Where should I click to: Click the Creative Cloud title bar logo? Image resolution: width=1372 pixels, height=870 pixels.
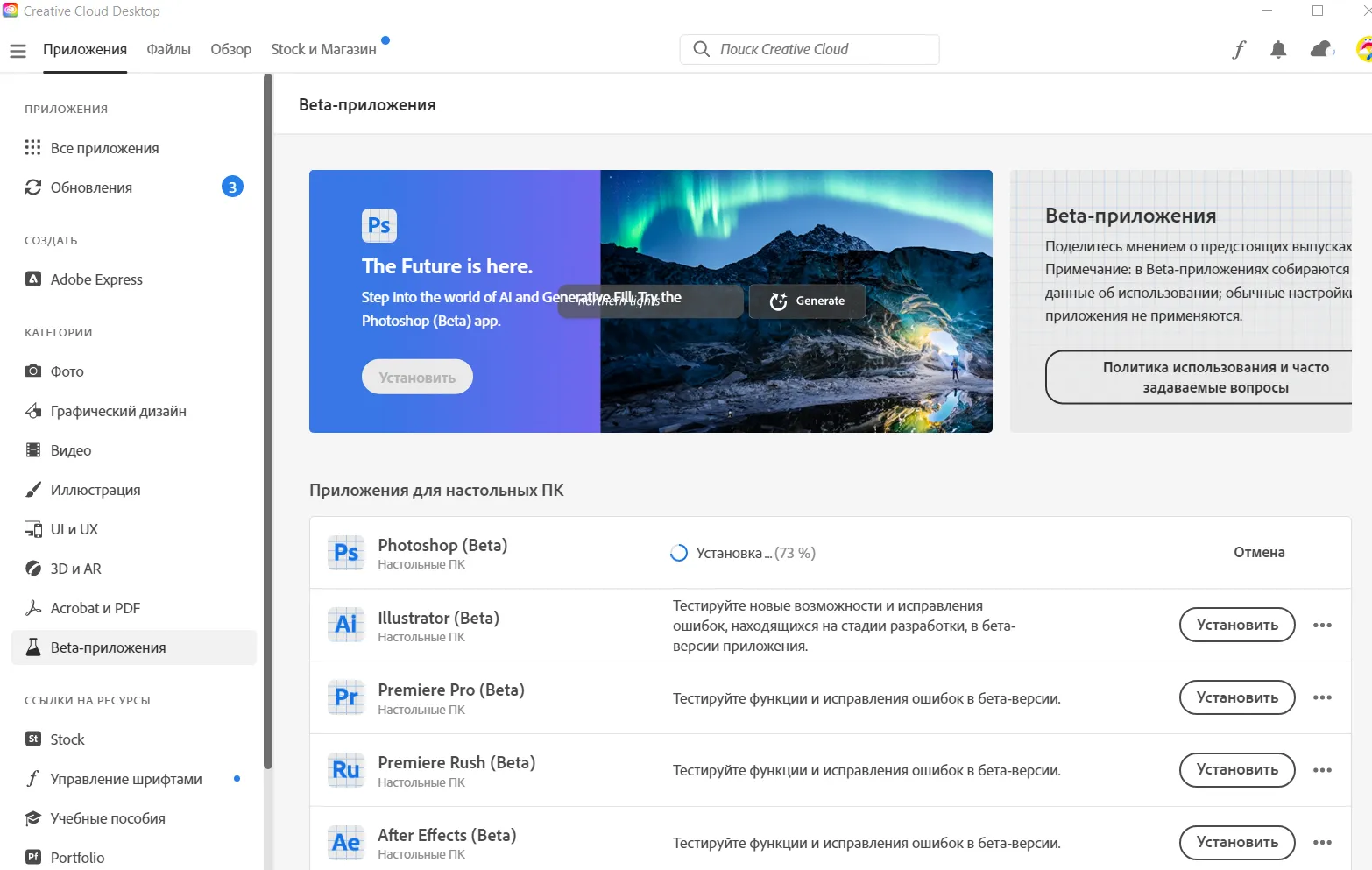[11, 11]
